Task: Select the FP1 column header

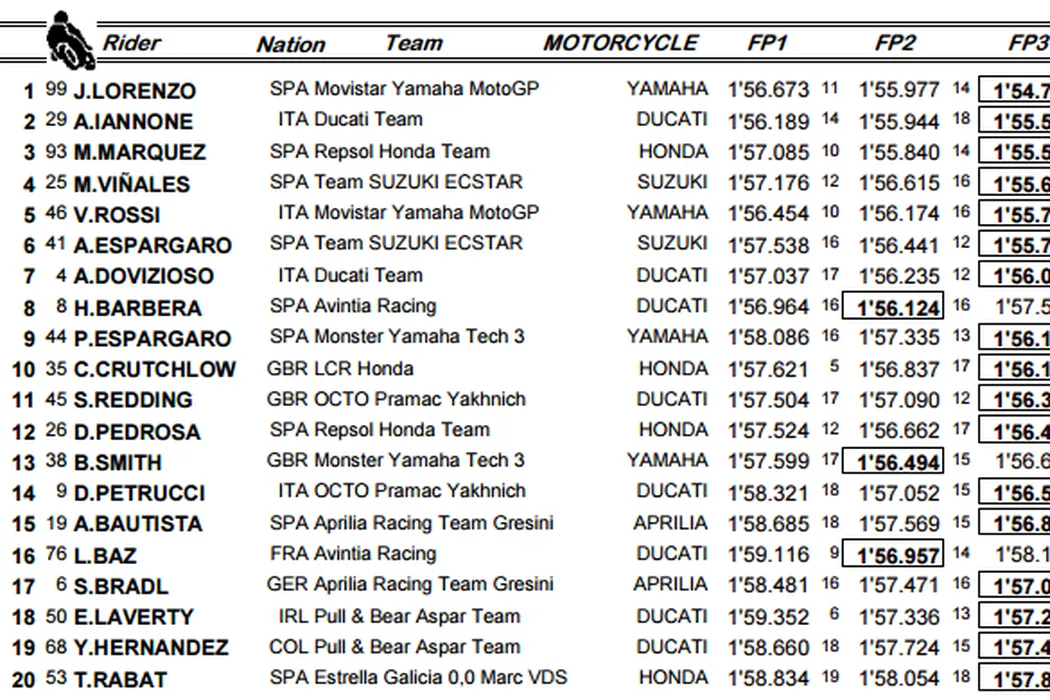Action: 767,43
